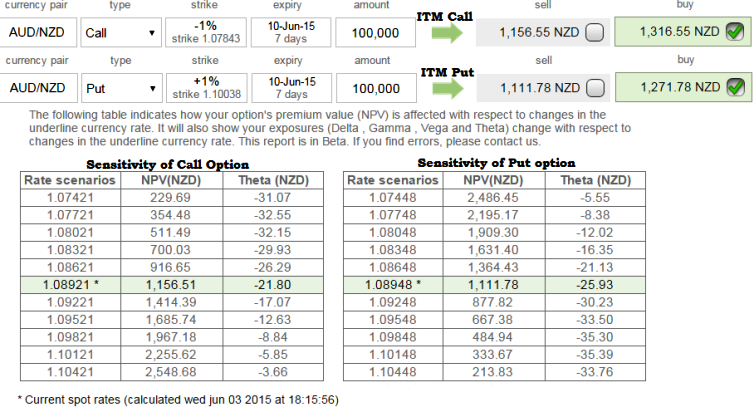Uncheck the buy checkbox for 1,316.55 NZD

tap(735, 33)
